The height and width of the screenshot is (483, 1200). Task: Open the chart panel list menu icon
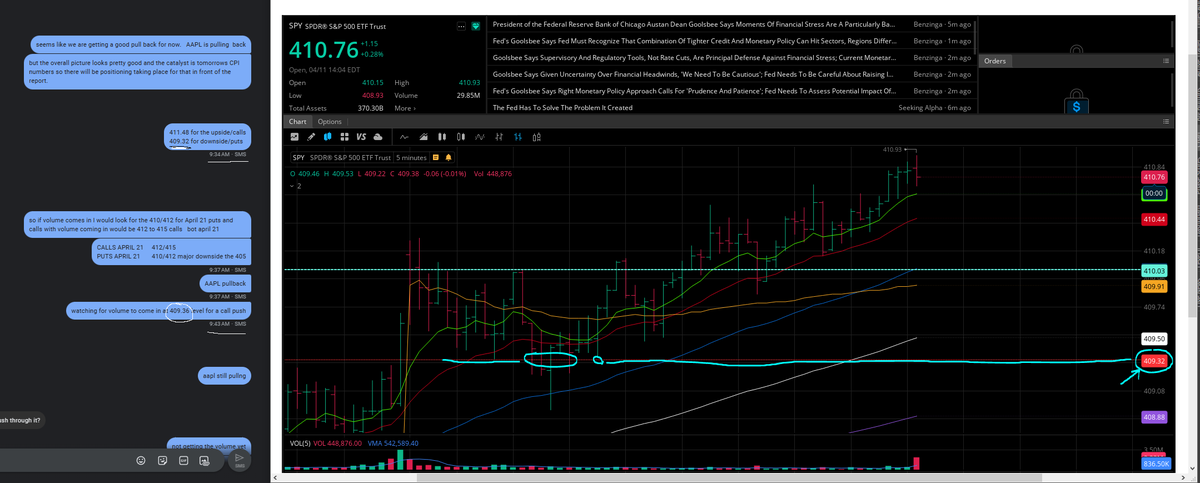coord(1165,121)
